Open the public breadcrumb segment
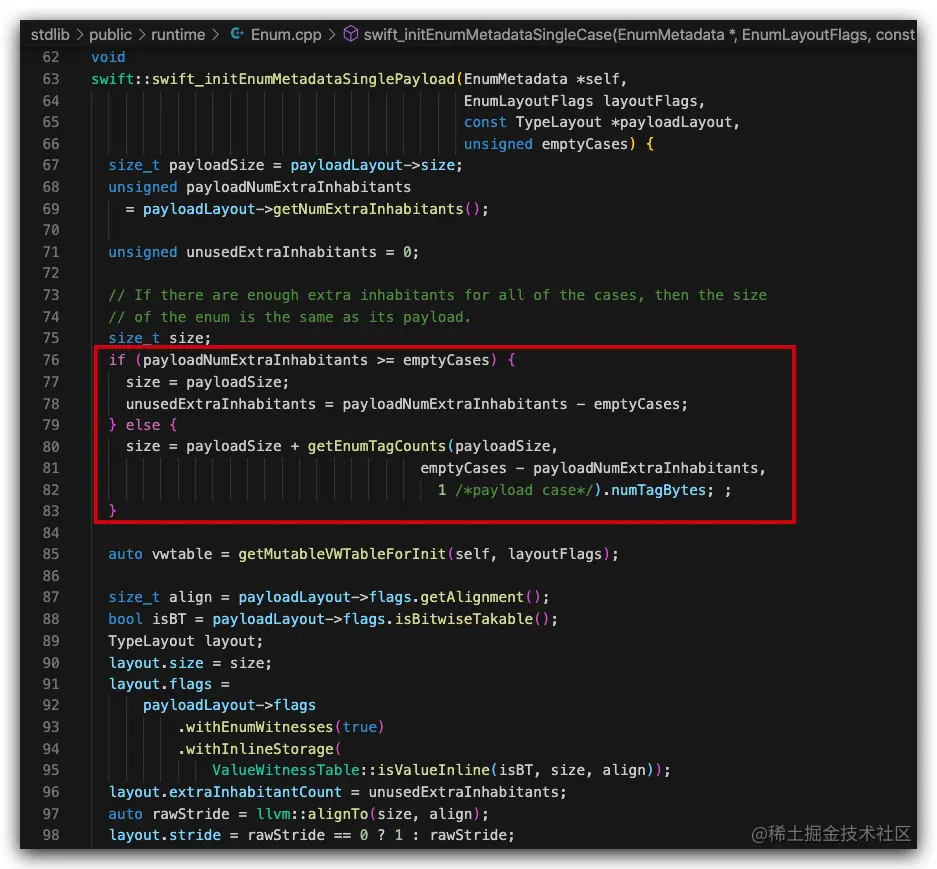This screenshot has height=869, width=937. tap(110, 35)
